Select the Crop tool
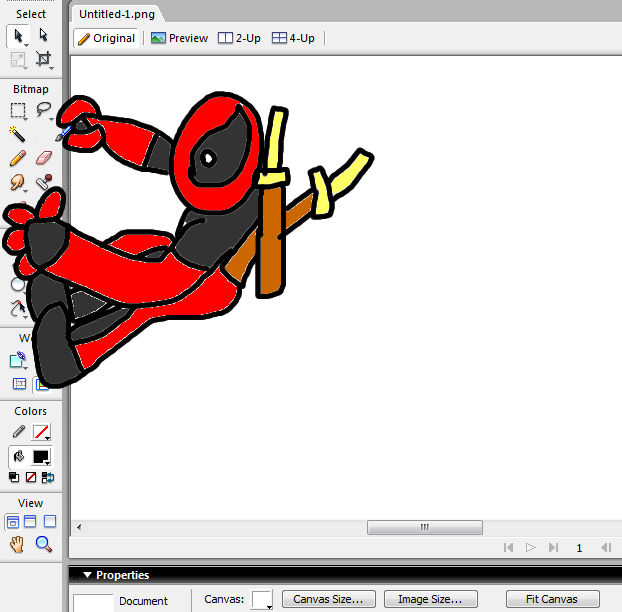This screenshot has height=612, width=622. [44, 59]
